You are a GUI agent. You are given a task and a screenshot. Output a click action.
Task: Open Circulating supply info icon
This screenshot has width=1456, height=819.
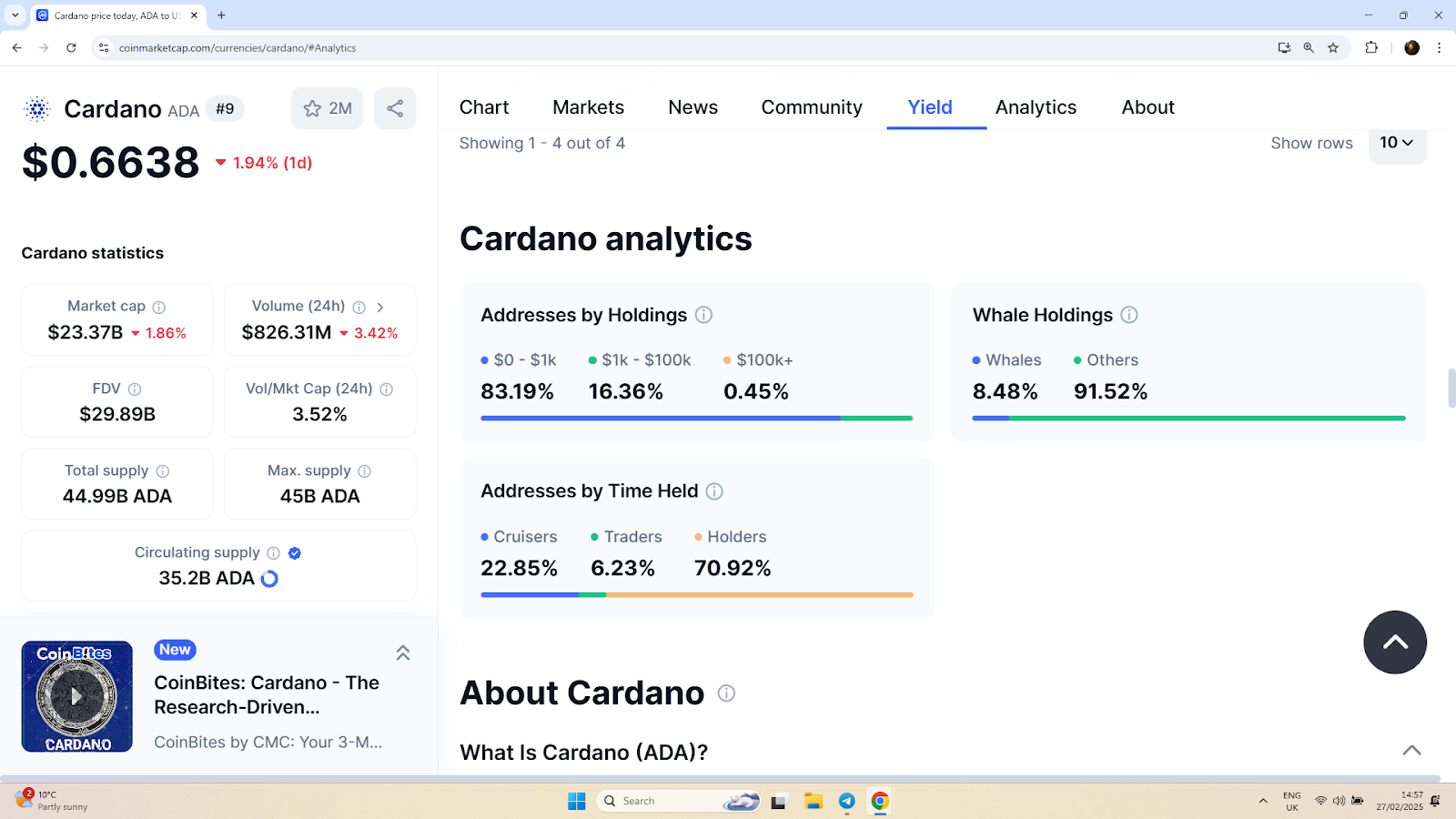pyautogui.click(x=273, y=553)
